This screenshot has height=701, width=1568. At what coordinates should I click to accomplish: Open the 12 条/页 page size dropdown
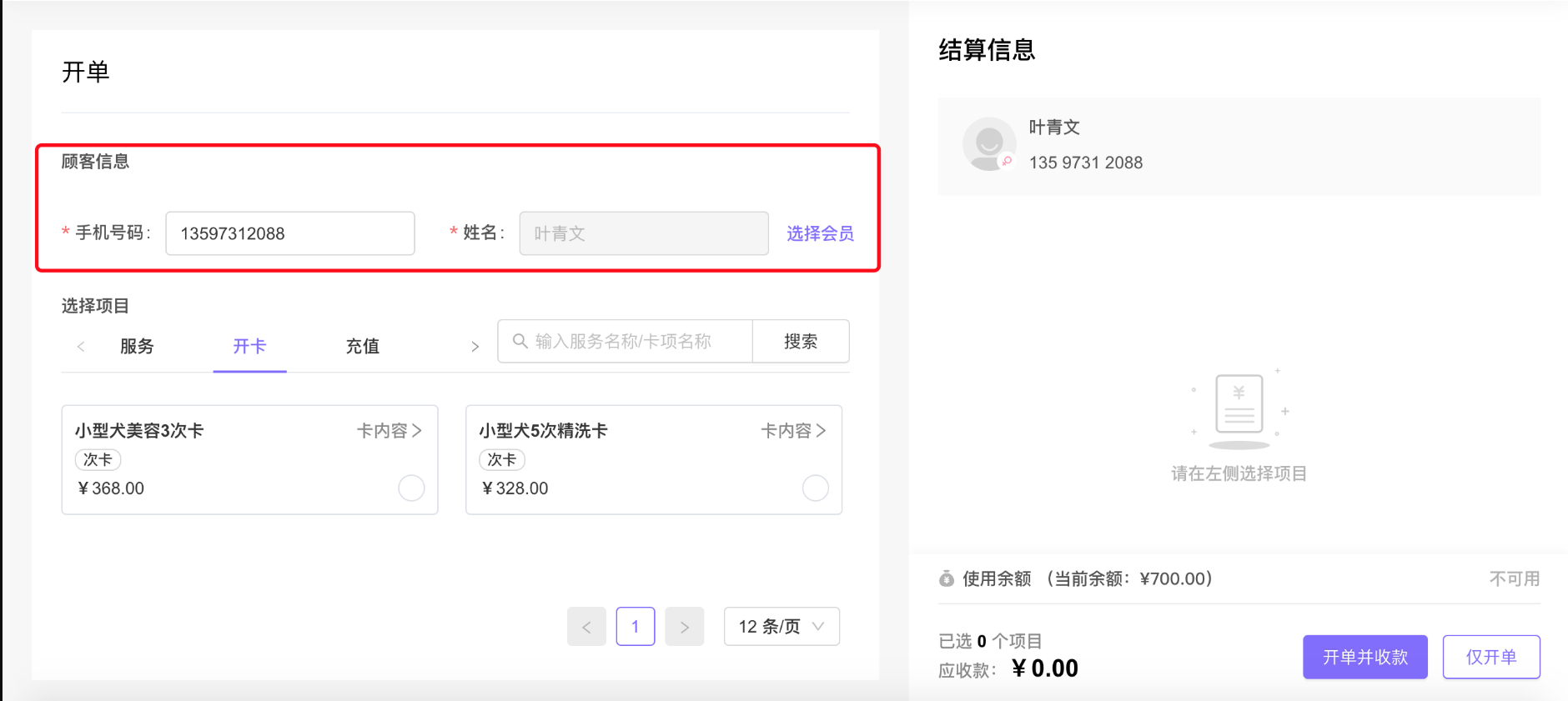pyautogui.click(x=781, y=627)
